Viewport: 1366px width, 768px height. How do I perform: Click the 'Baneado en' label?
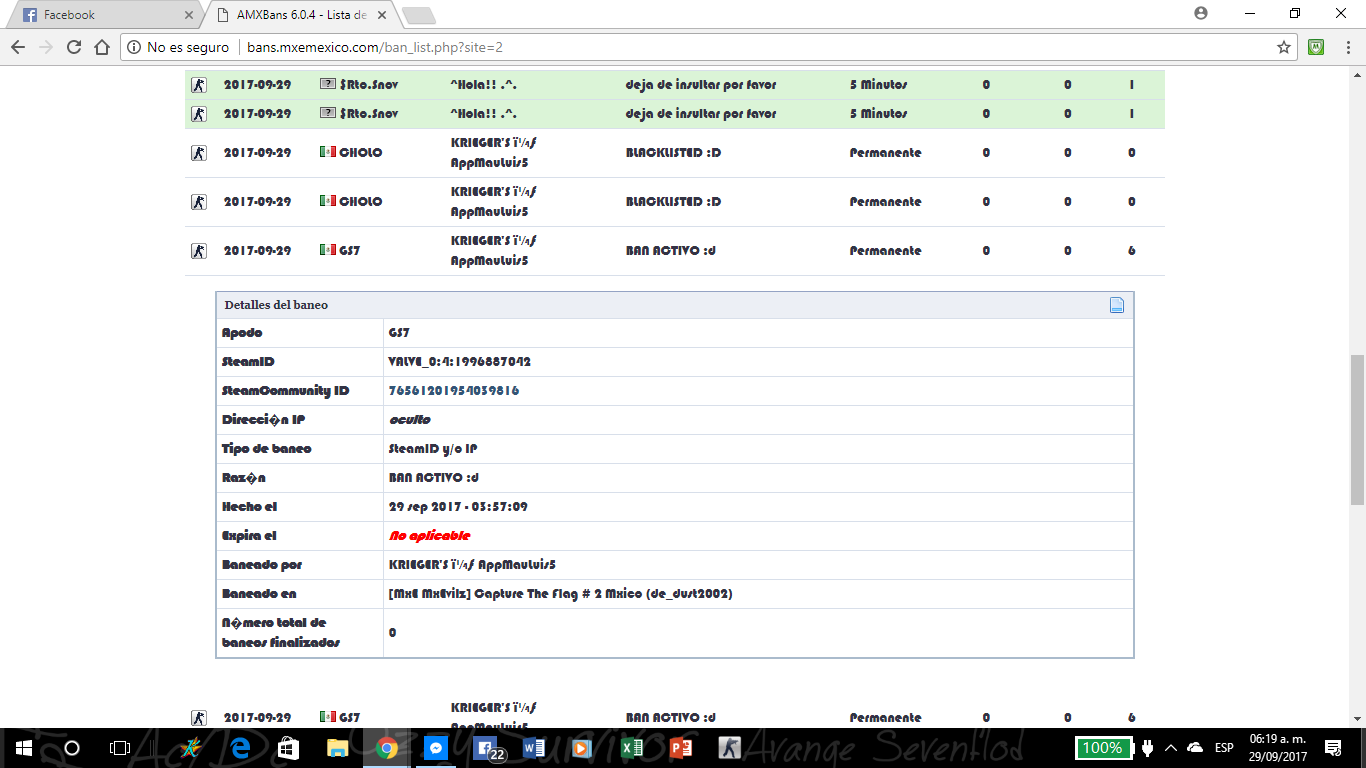point(259,594)
